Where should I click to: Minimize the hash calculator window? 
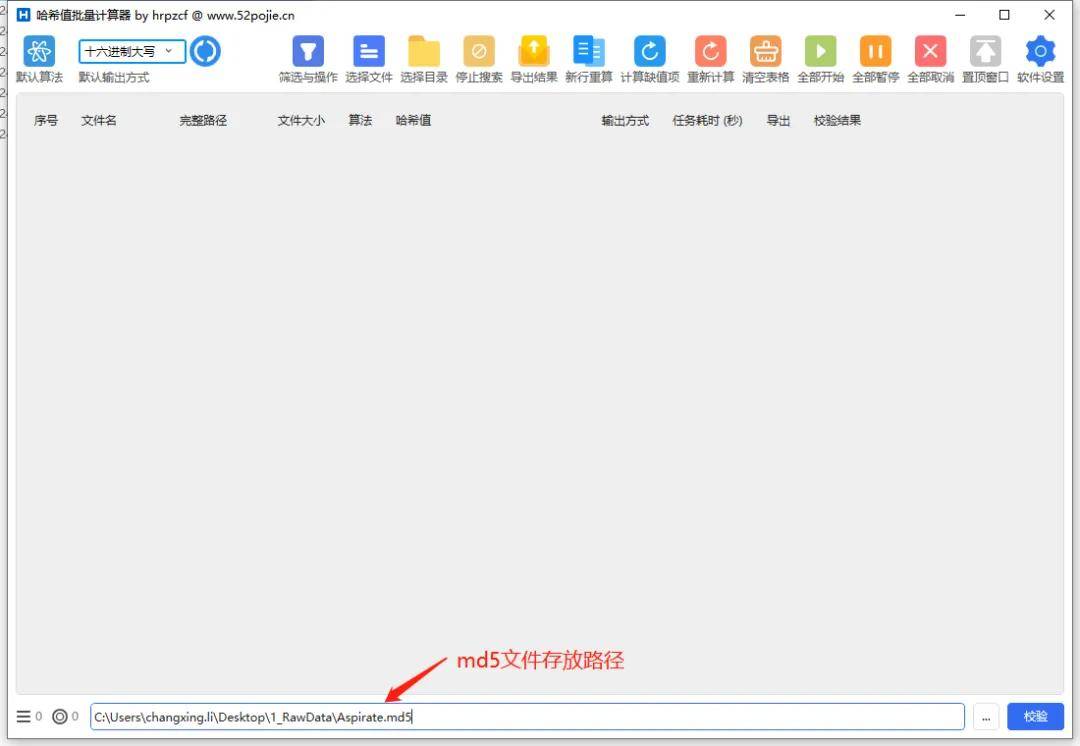click(x=960, y=14)
